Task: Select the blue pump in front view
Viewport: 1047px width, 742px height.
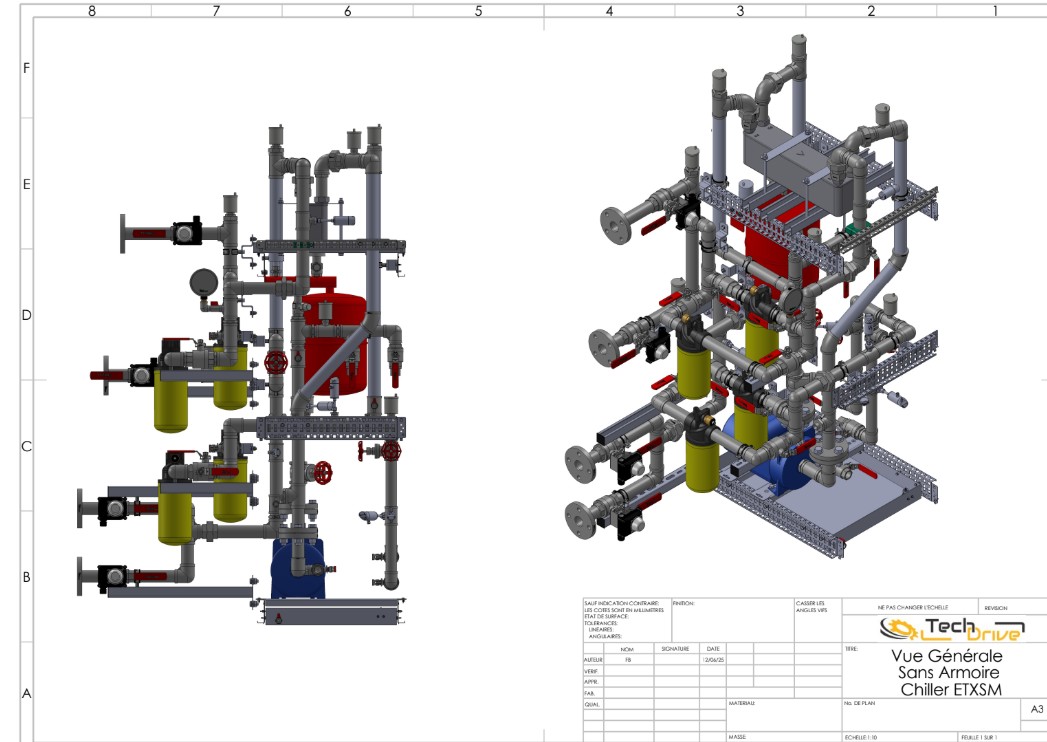Action: (x=298, y=569)
